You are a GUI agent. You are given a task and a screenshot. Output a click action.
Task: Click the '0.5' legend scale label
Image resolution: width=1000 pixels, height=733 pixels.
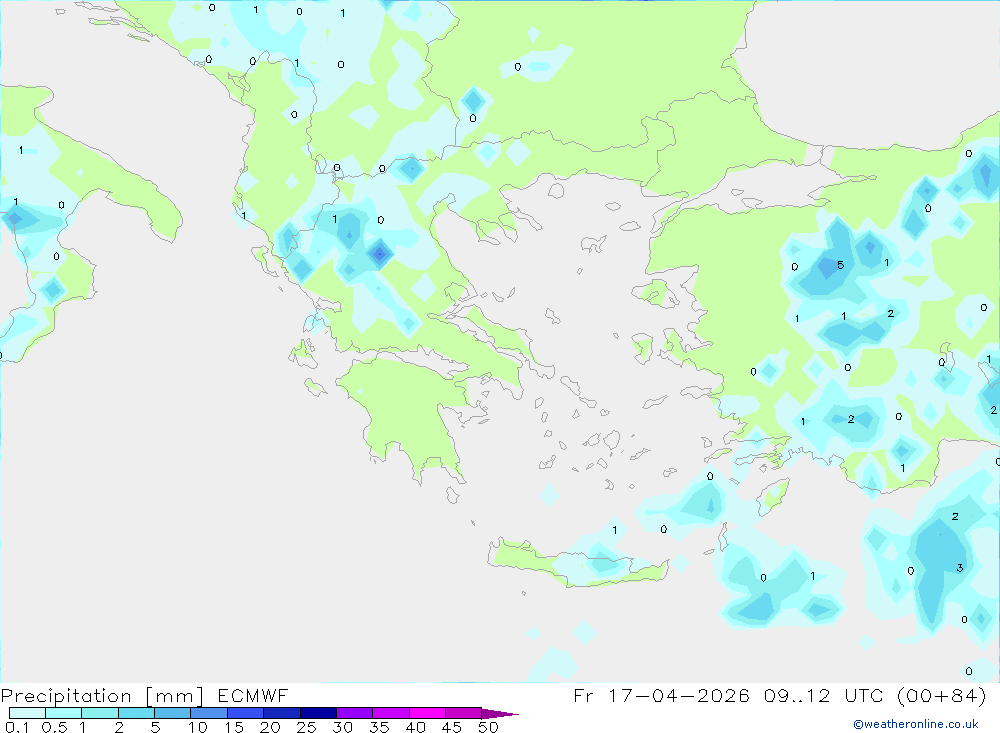coord(54,727)
